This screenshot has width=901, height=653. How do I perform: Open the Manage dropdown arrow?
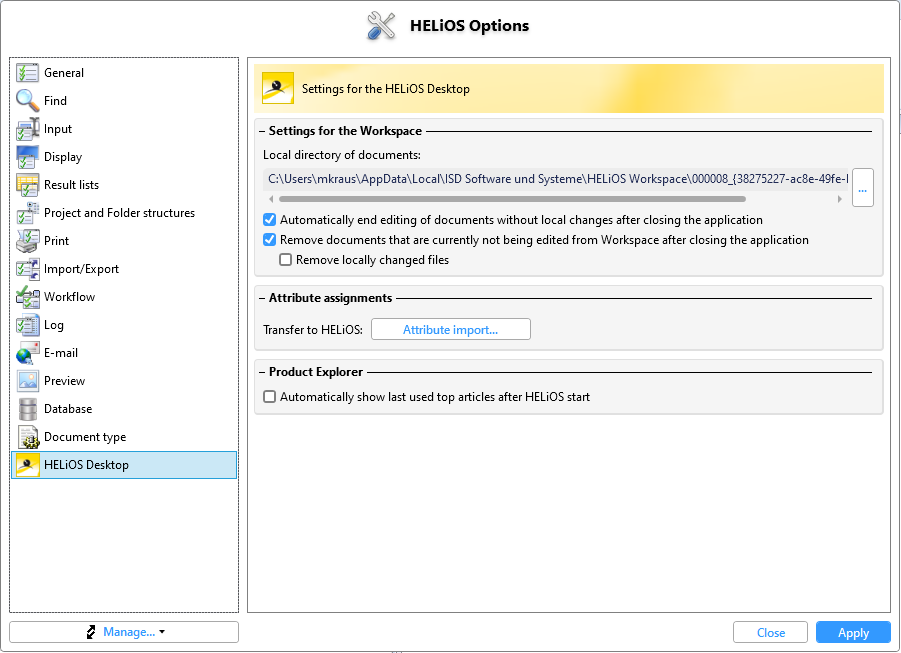[162, 632]
